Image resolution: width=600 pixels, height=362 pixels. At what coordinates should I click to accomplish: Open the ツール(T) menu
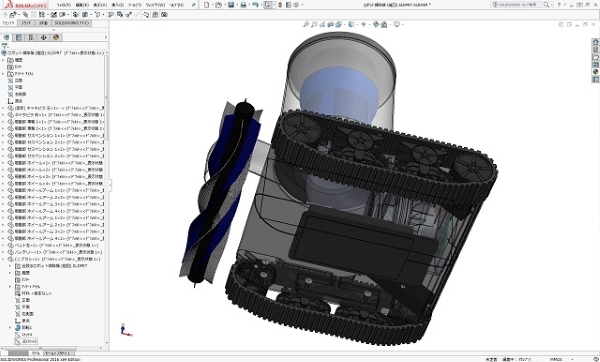click(x=134, y=5)
